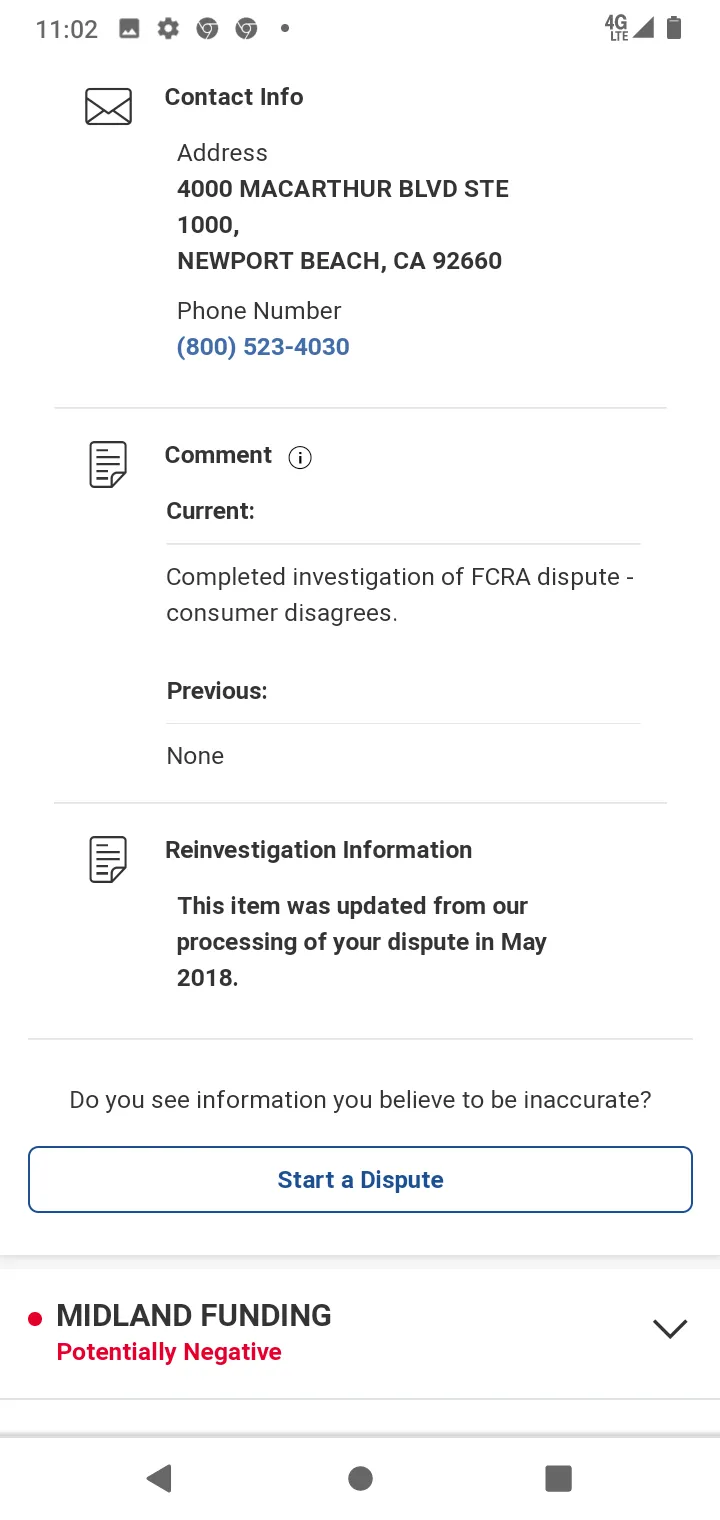Tap the image notification icon in status bar
The image size is (720, 1520).
pyautogui.click(x=129, y=29)
